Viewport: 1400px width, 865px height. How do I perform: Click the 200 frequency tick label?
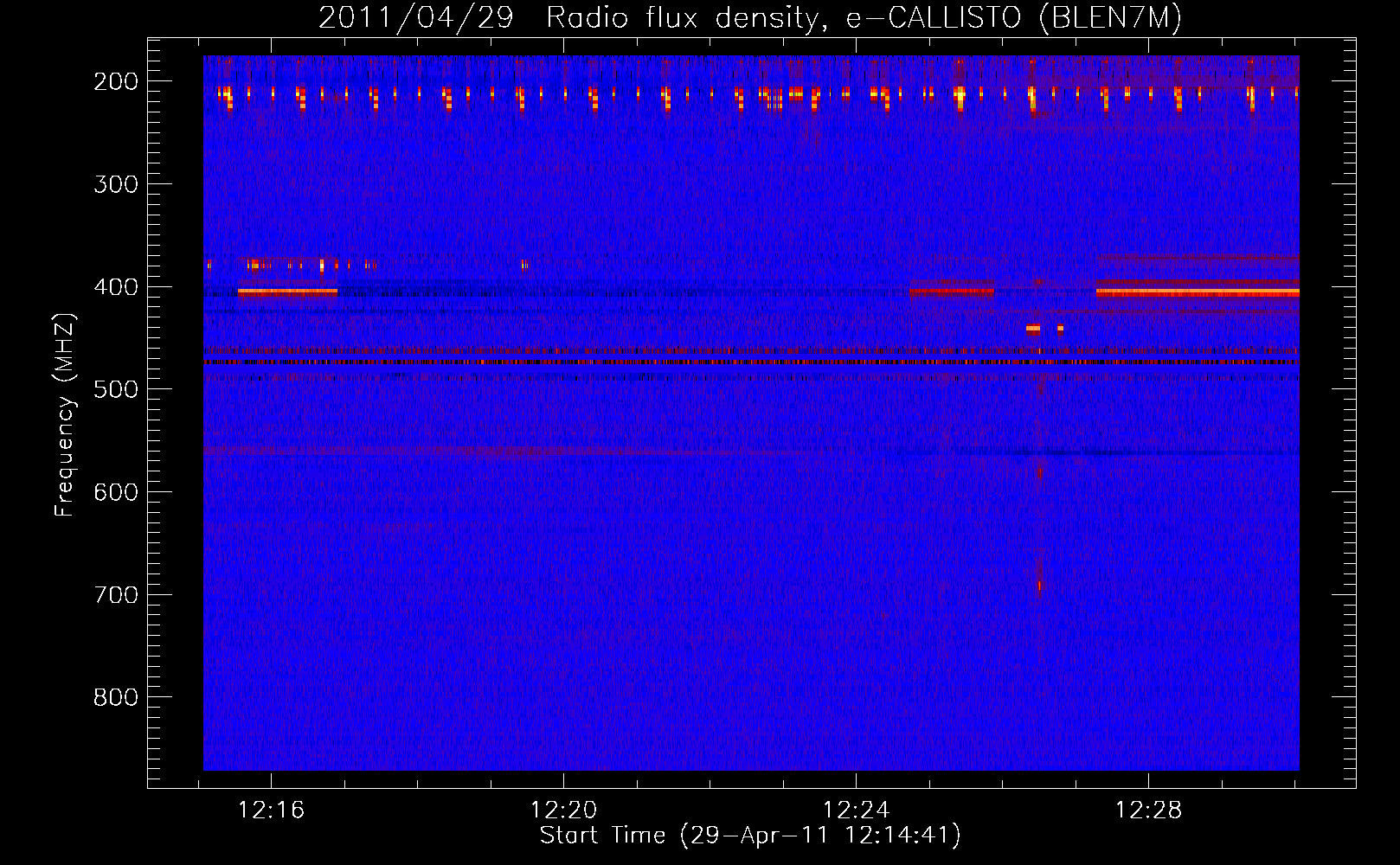(116, 81)
